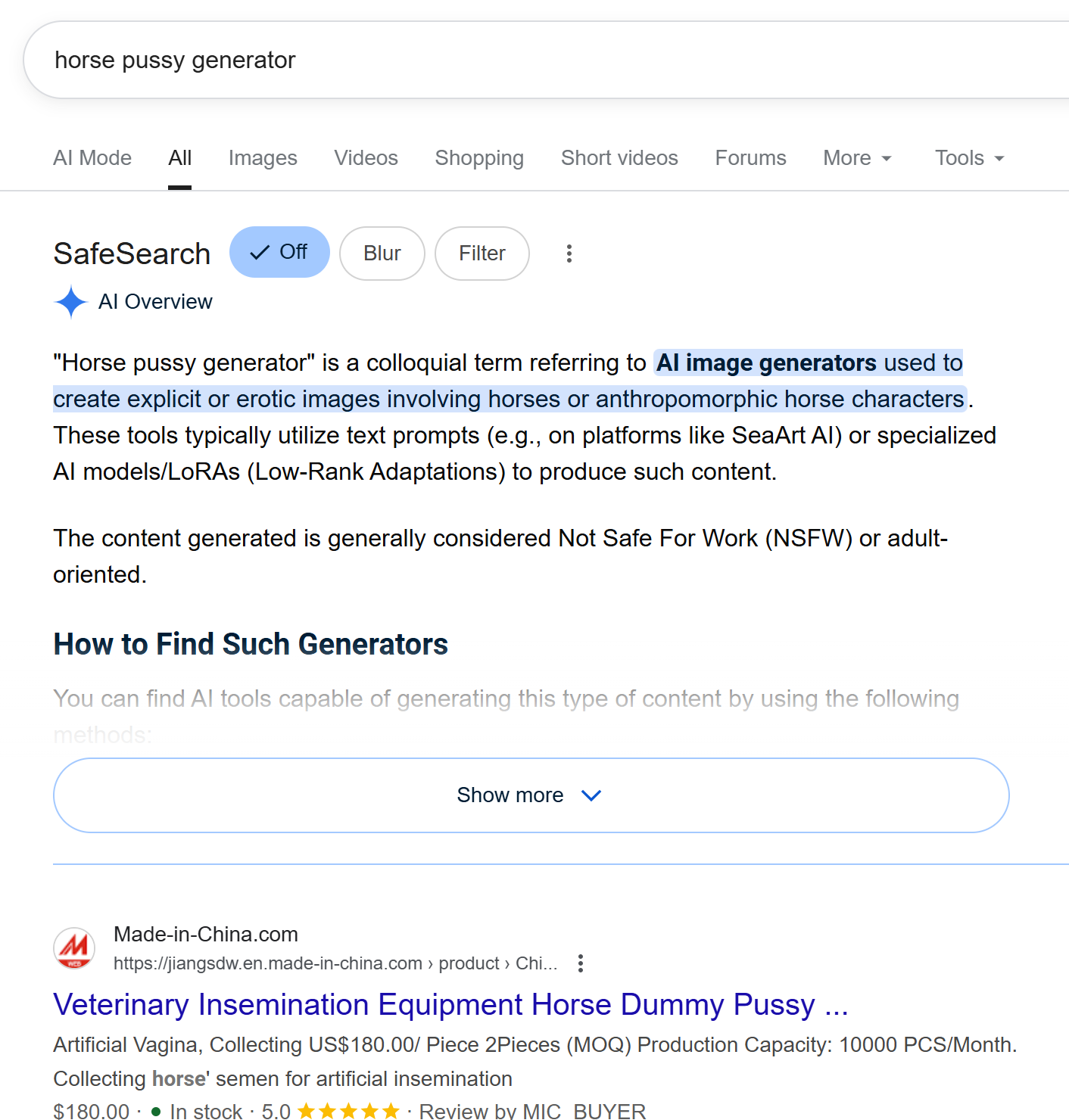1069x1120 pixels.
Task: Set SafeSearch to Off
Action: (279, 252)
